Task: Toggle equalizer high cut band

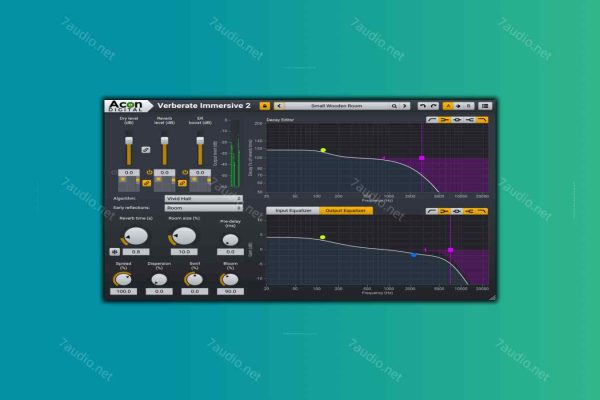Action: click(x=482, y=211)
